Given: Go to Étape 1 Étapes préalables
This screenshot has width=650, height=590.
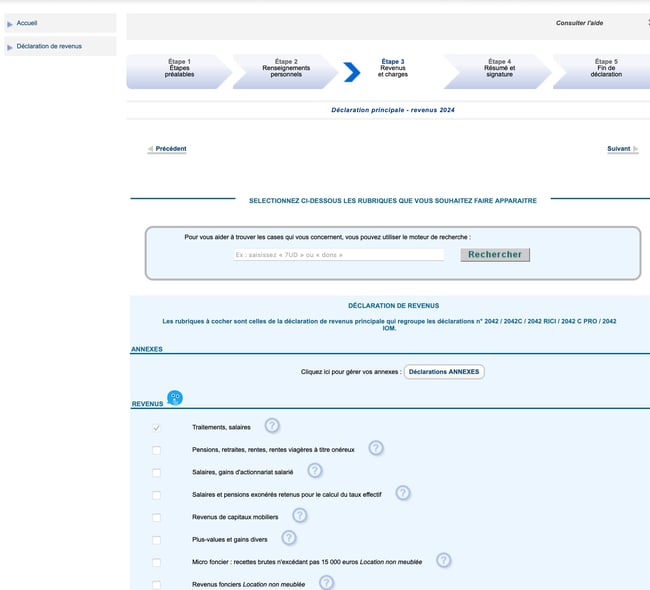Looking at the screenshot, I should point(179,71).
